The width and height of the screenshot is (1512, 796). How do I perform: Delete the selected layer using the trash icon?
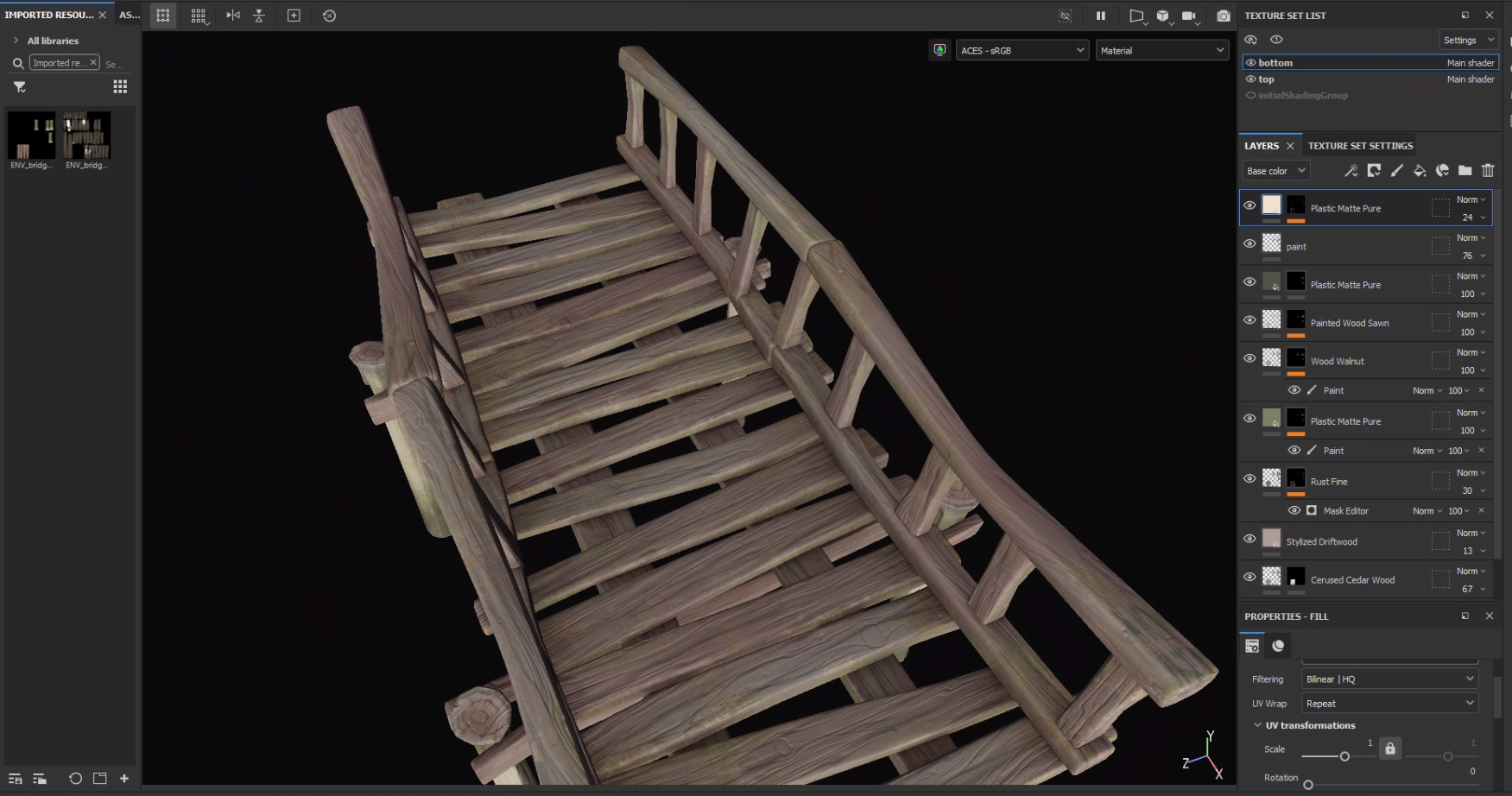click(x=1487, y=170)
